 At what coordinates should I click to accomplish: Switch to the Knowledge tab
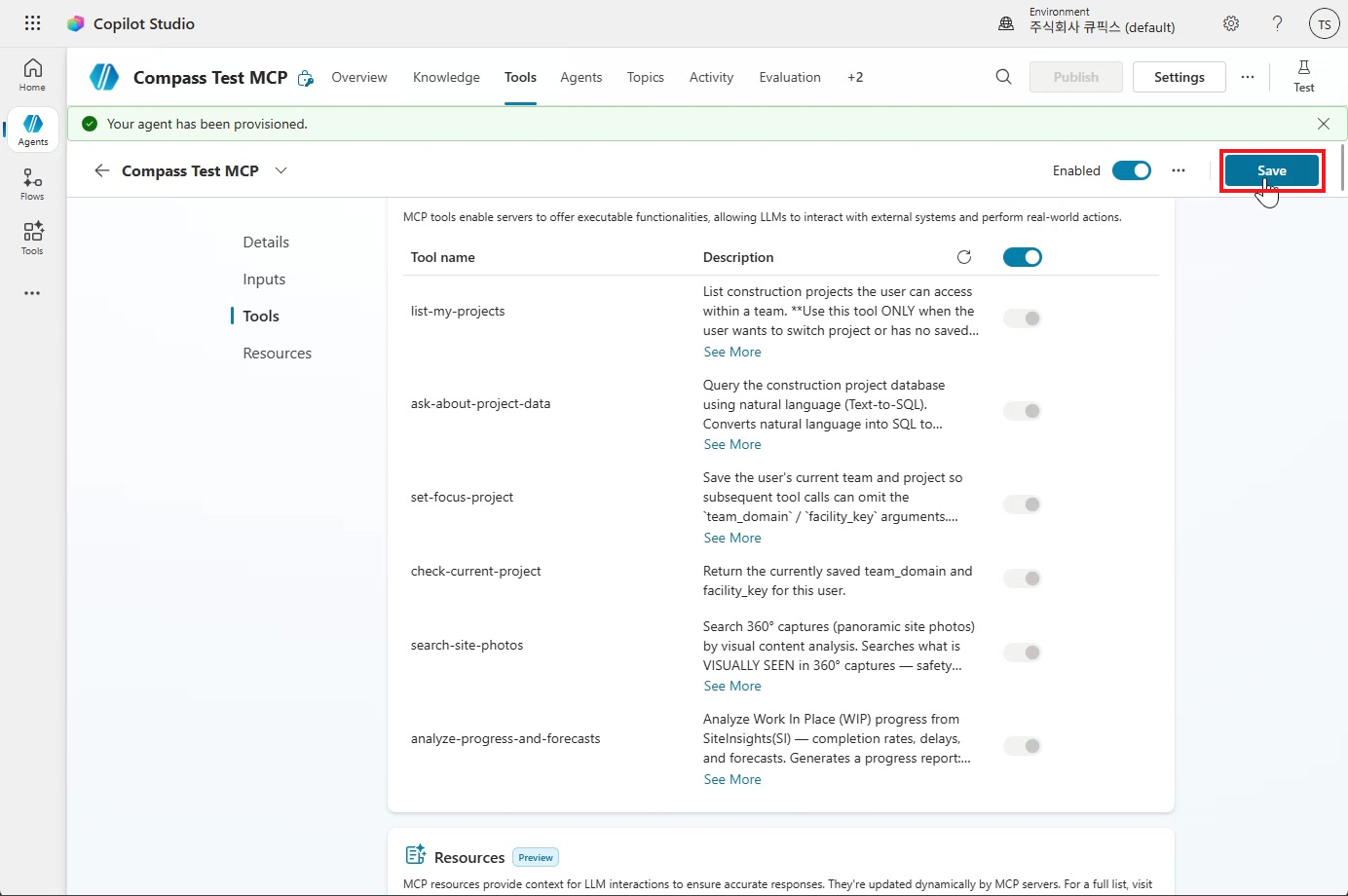pyautogui.click(x=446, y=77)
